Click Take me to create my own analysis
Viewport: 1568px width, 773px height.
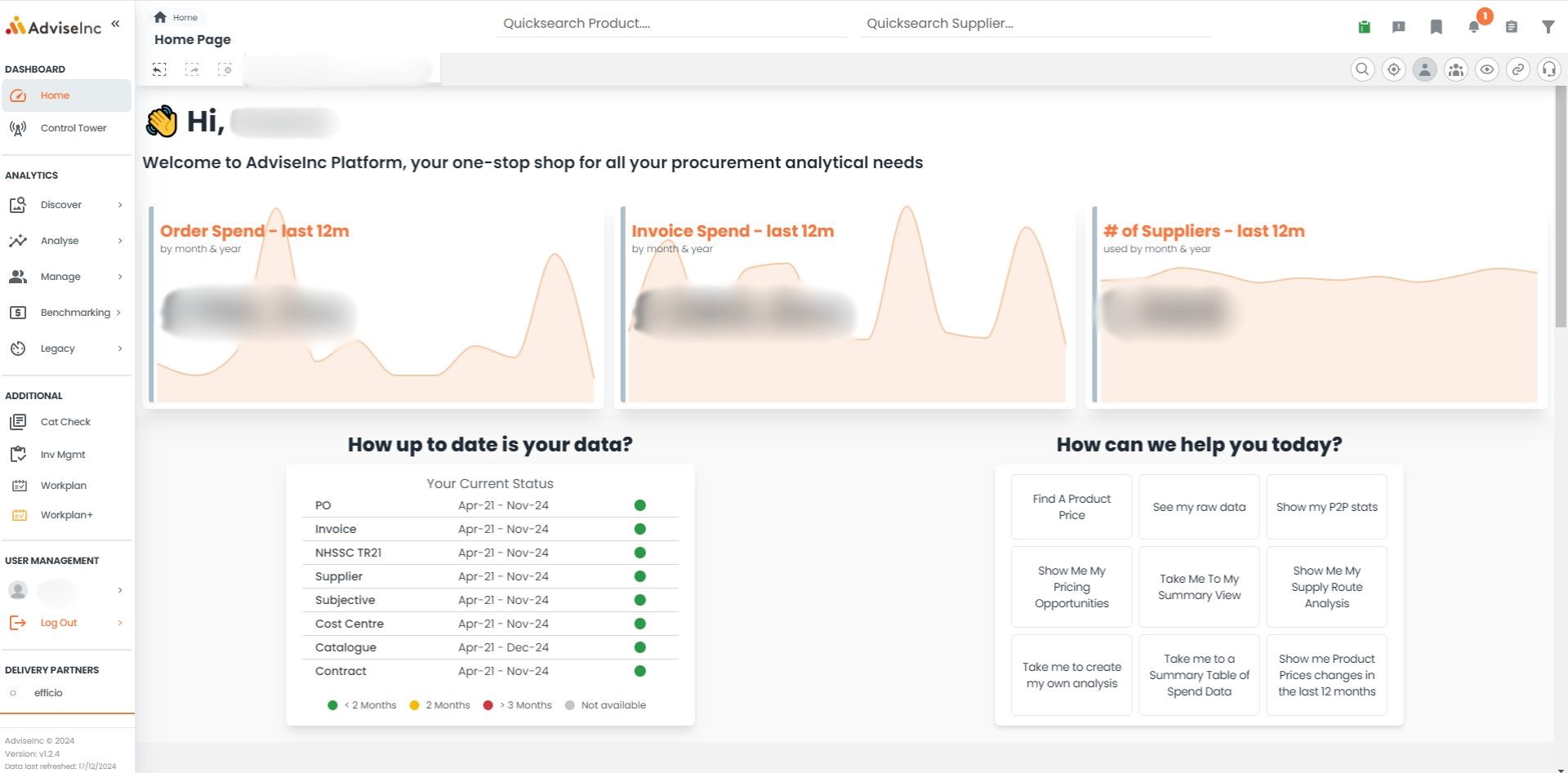click(1071, 675)
